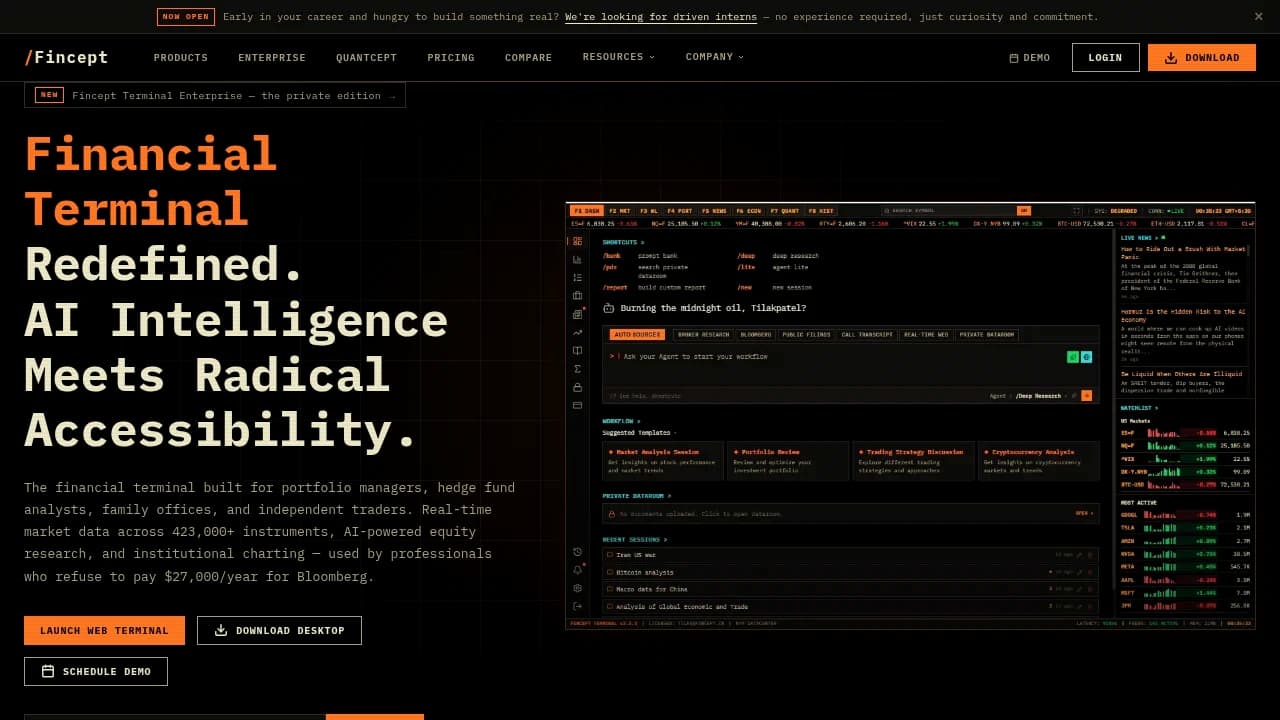Open the Fincept Terminal Enterprise announcement
This screenshot has height=720, width=1280.
[215, 95]
